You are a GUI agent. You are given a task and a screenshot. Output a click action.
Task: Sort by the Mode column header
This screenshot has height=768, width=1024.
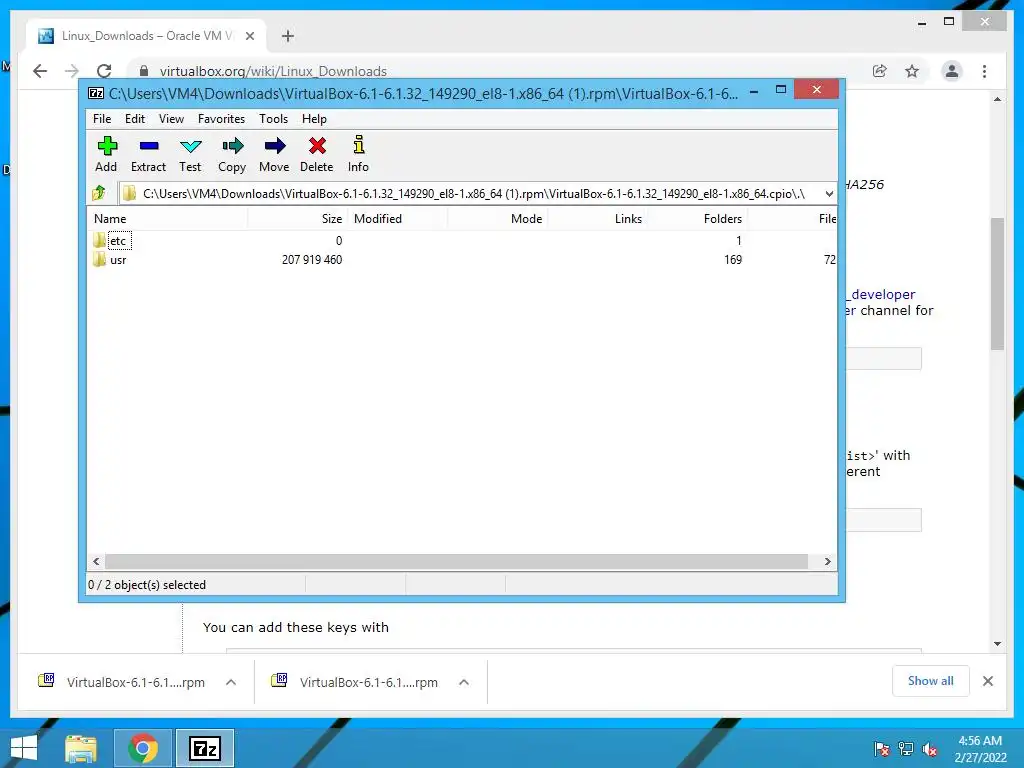[497, 219]
